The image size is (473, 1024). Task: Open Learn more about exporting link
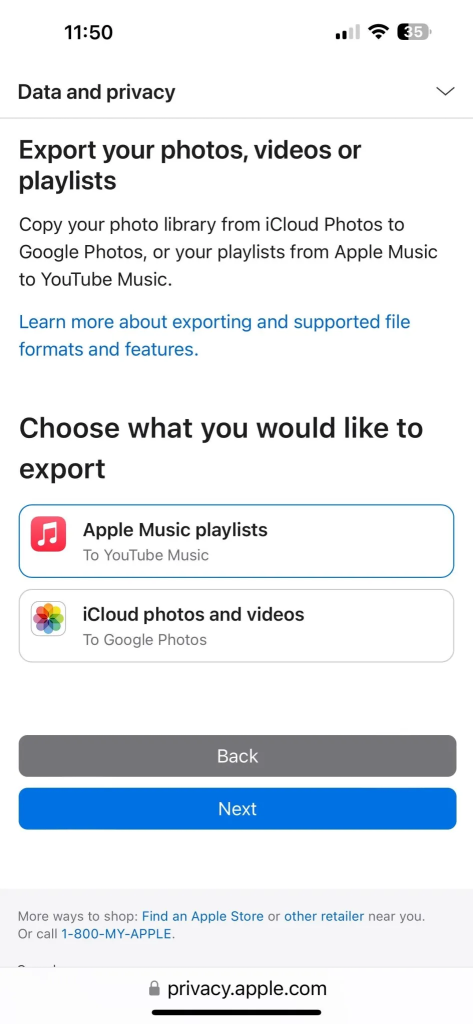(214, 336)
